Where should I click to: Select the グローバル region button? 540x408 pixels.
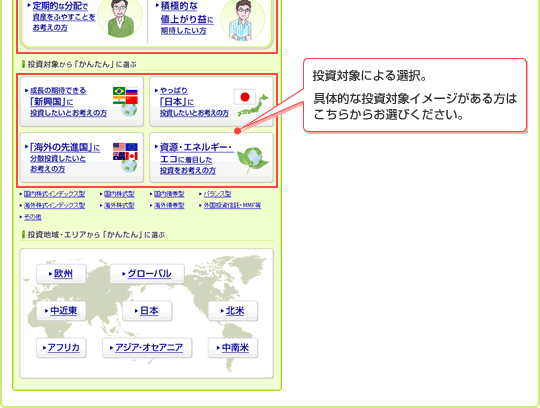click(147, 274)
